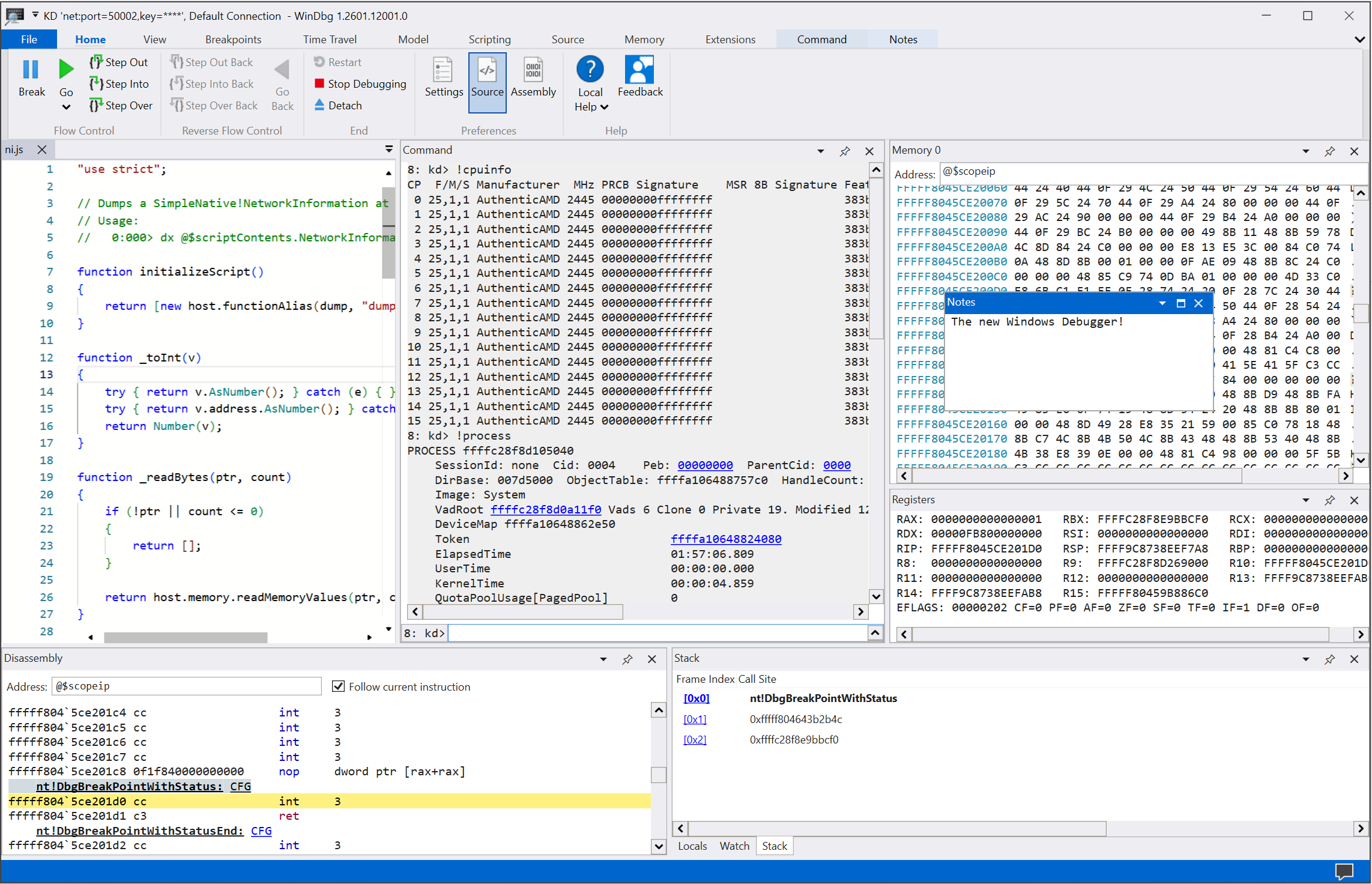Pin the Command window
This screenshot has width=1372, height=884.
click(844, 151)
